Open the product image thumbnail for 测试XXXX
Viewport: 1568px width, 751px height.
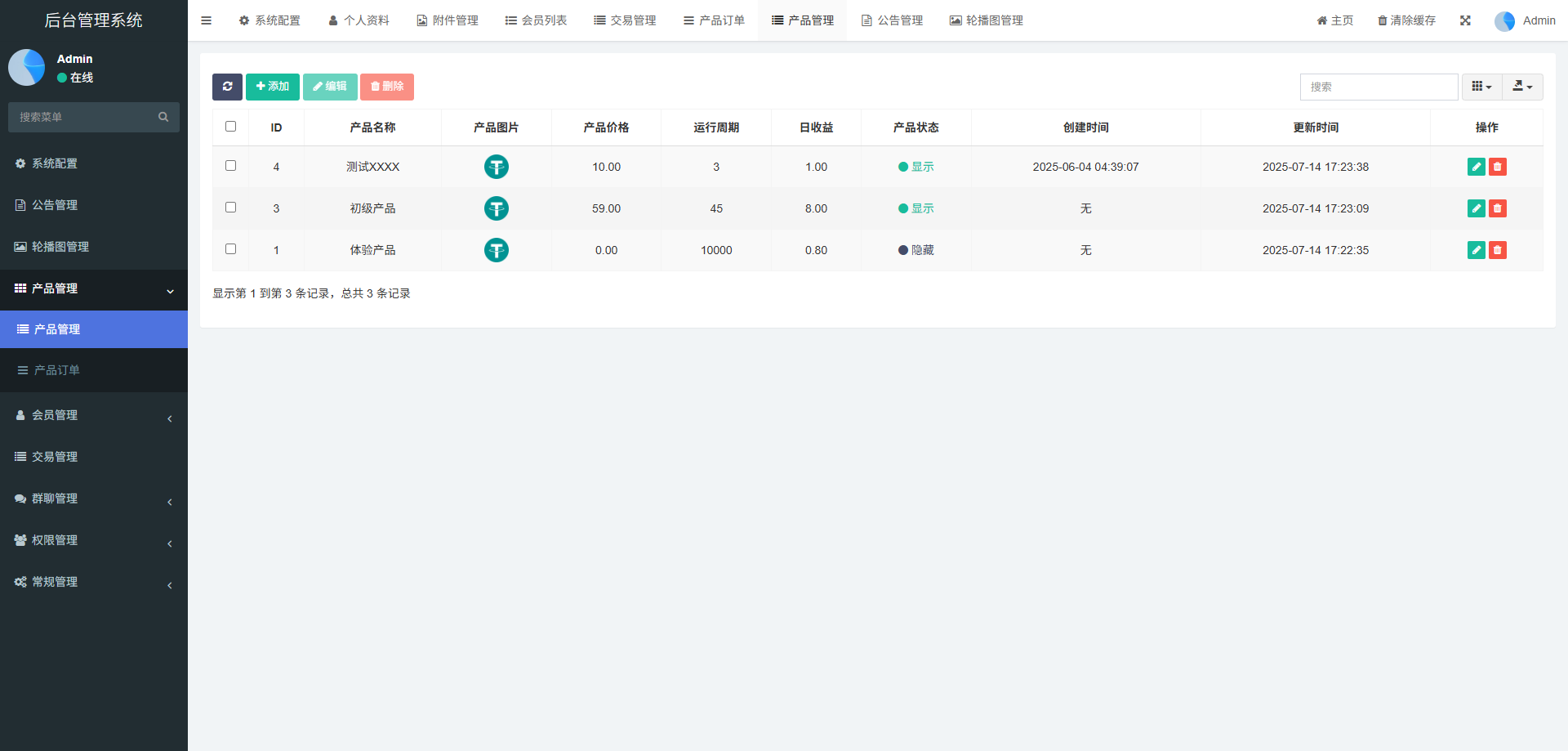point(496,167)
